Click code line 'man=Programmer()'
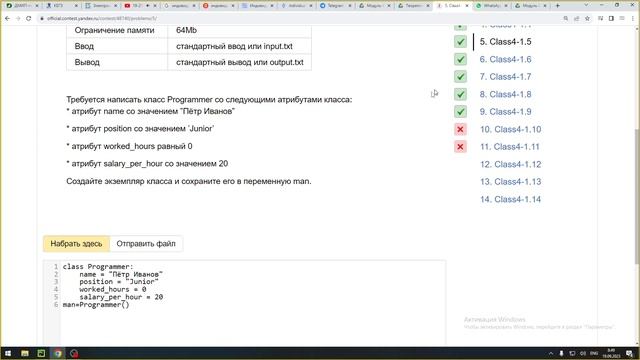The height and width of the screenshot is (360, 640). (96, 304)
